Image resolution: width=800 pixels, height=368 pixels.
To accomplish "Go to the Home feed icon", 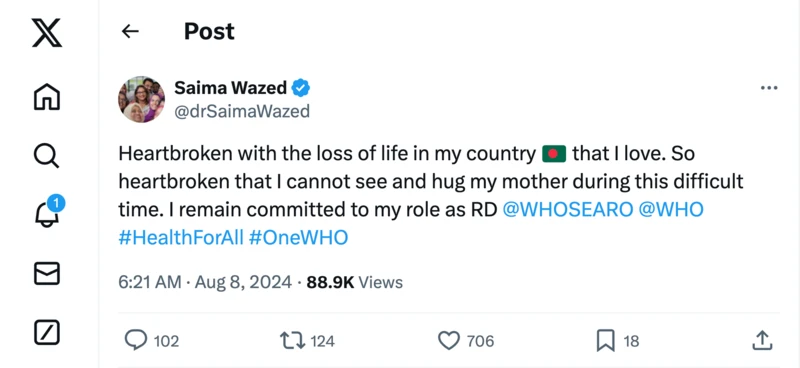I will (x=47, y=96).
